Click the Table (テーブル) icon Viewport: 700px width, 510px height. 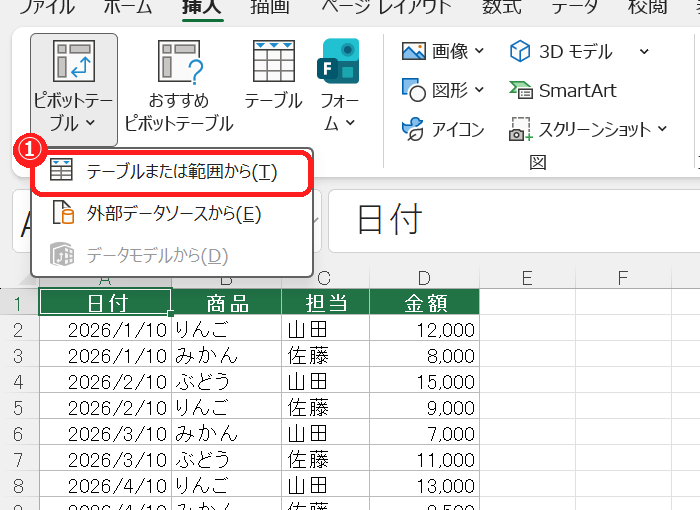pos(274,61)
